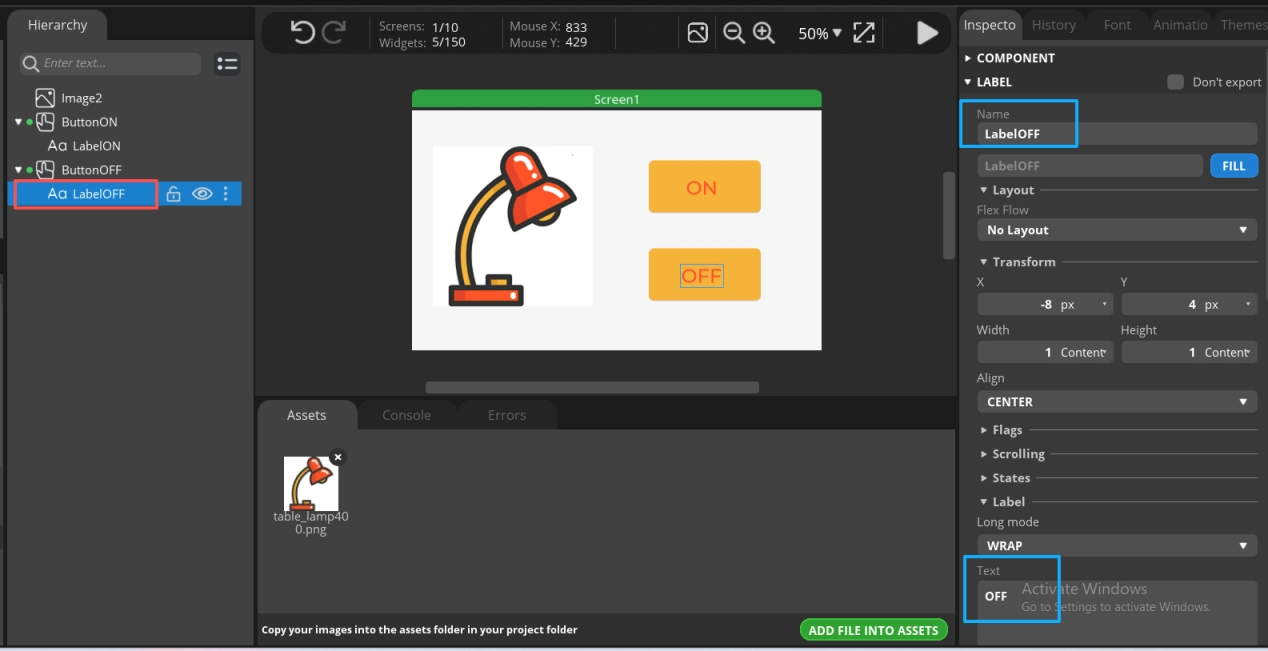Screen dimensions: 1268x651
Task: Open LabelOFF three-dot options menu
Action: click(226, 194)
